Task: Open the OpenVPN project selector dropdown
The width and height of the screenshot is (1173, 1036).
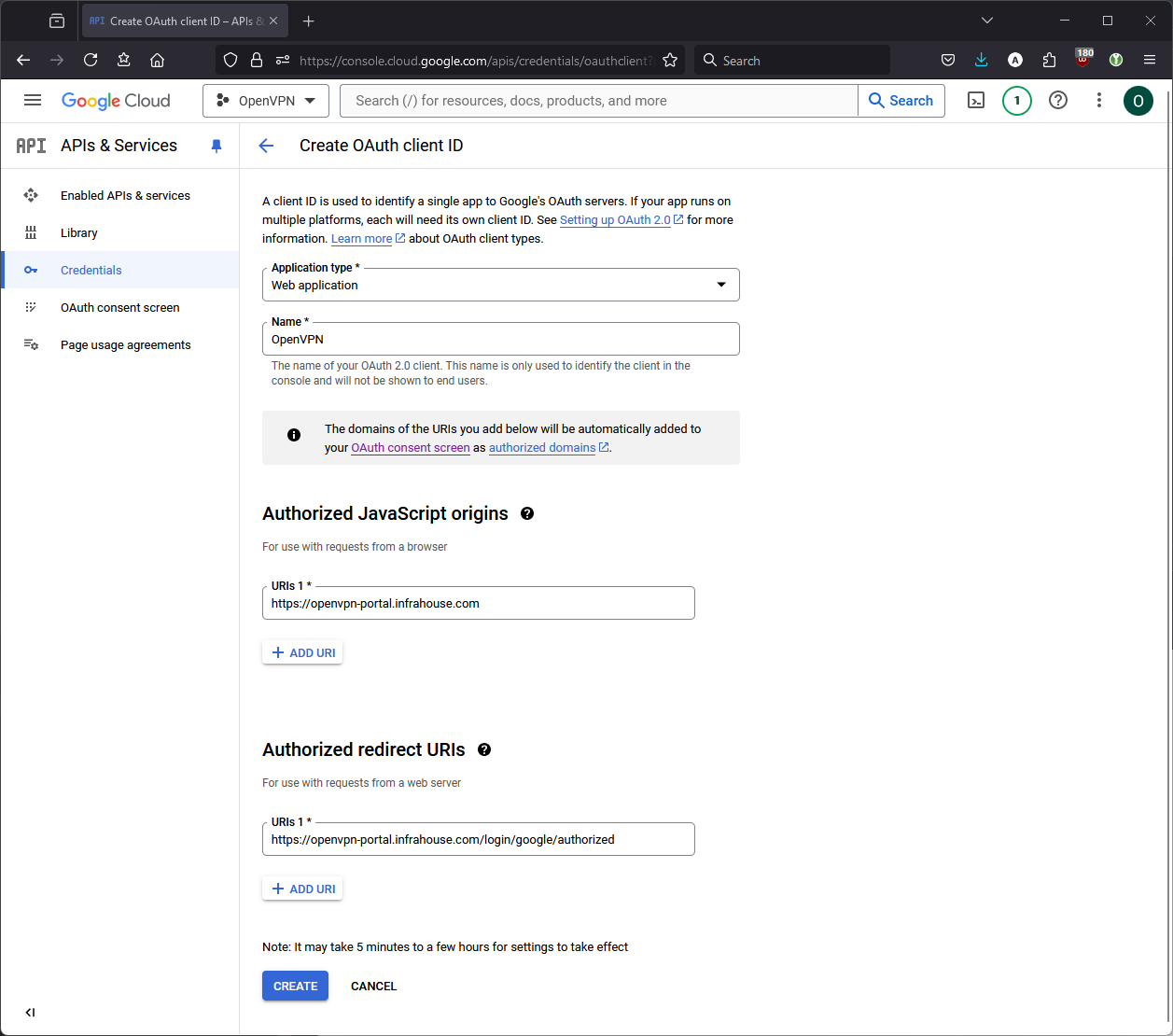Action: coord(266,101)
